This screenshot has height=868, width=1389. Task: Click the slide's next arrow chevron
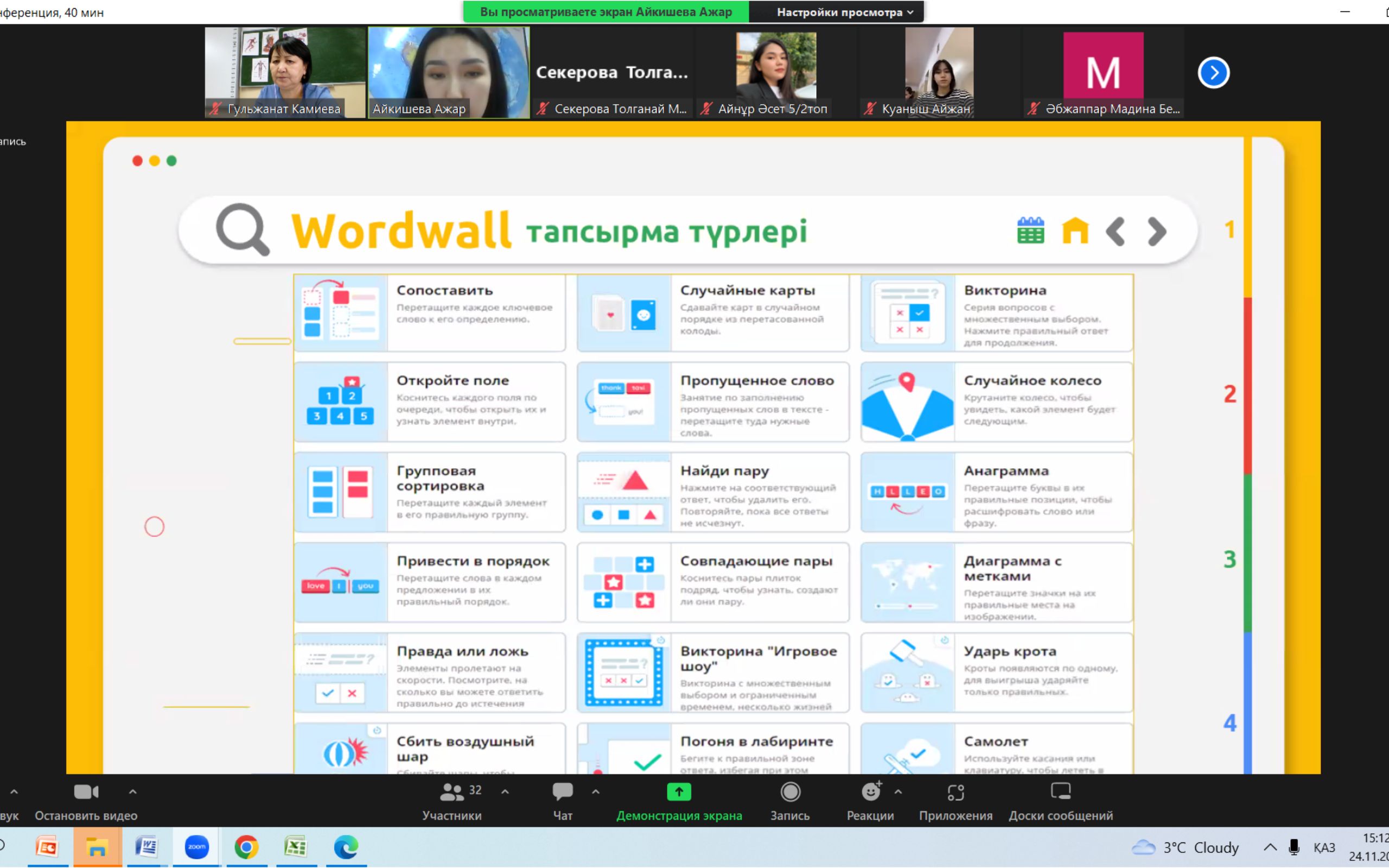pos(1157,231)
